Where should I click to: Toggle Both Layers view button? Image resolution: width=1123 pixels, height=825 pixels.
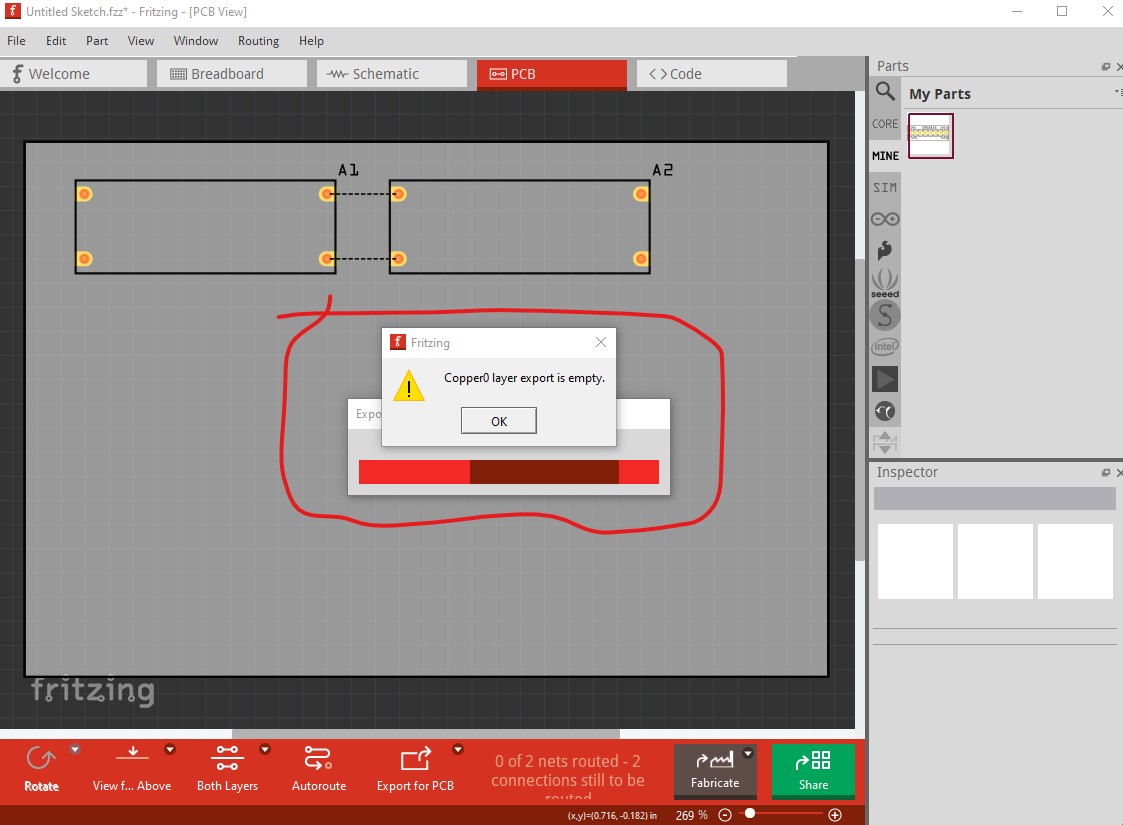coord(227,768)
